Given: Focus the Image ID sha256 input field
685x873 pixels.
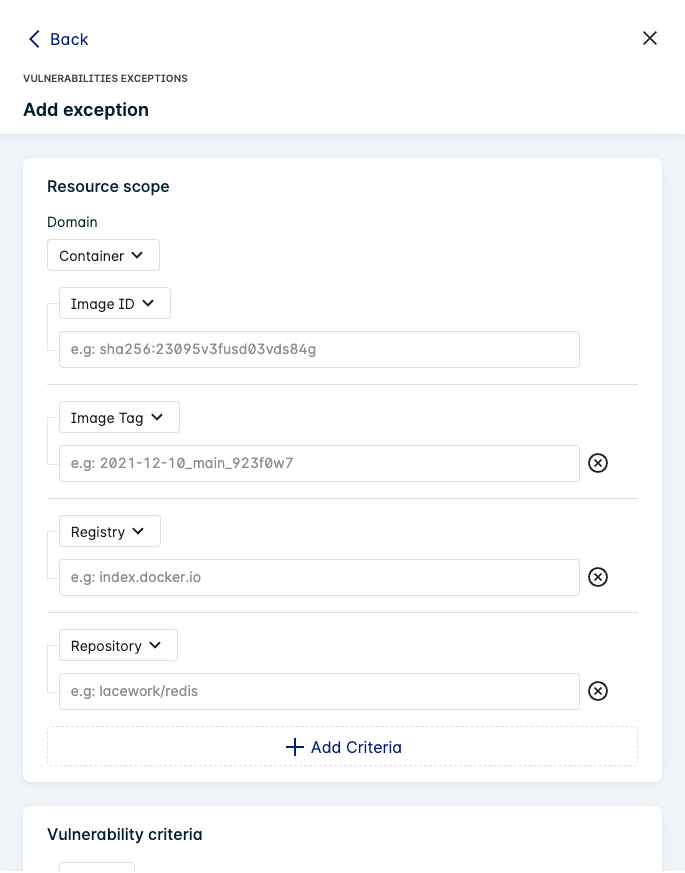Looking at the screenshot, I should coord(319,349).
